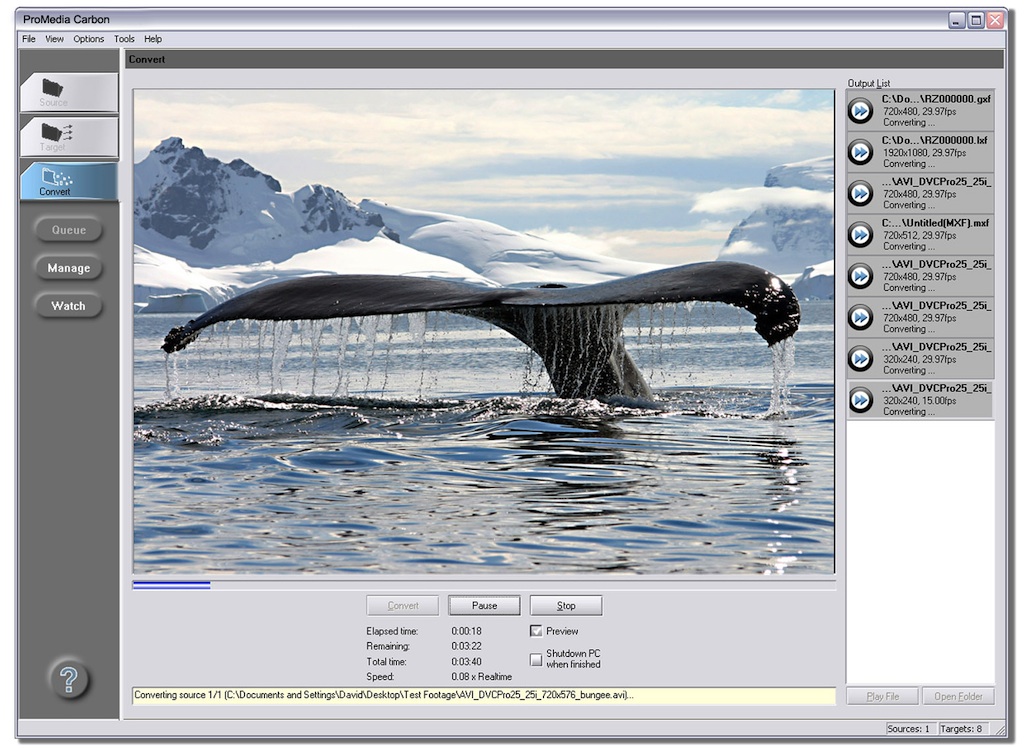The image size is (1024, 748).
Task: Click the Untitled(MXF).mxf output item icon
Action: 861,234
